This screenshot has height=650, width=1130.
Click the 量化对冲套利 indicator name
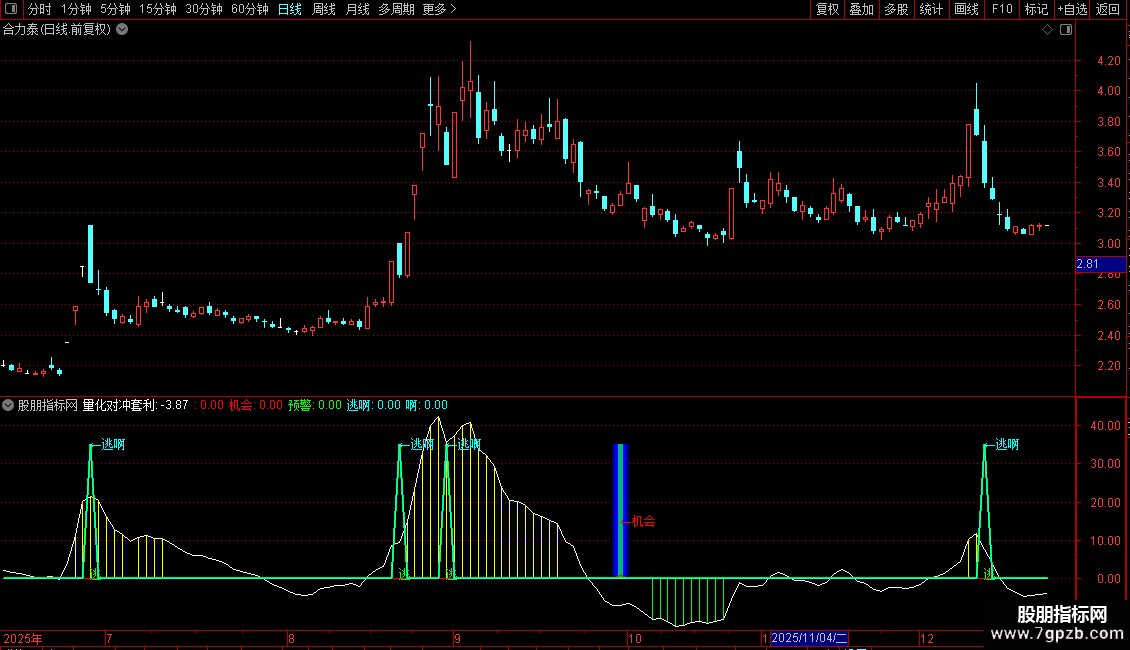(x=119, y=405)
